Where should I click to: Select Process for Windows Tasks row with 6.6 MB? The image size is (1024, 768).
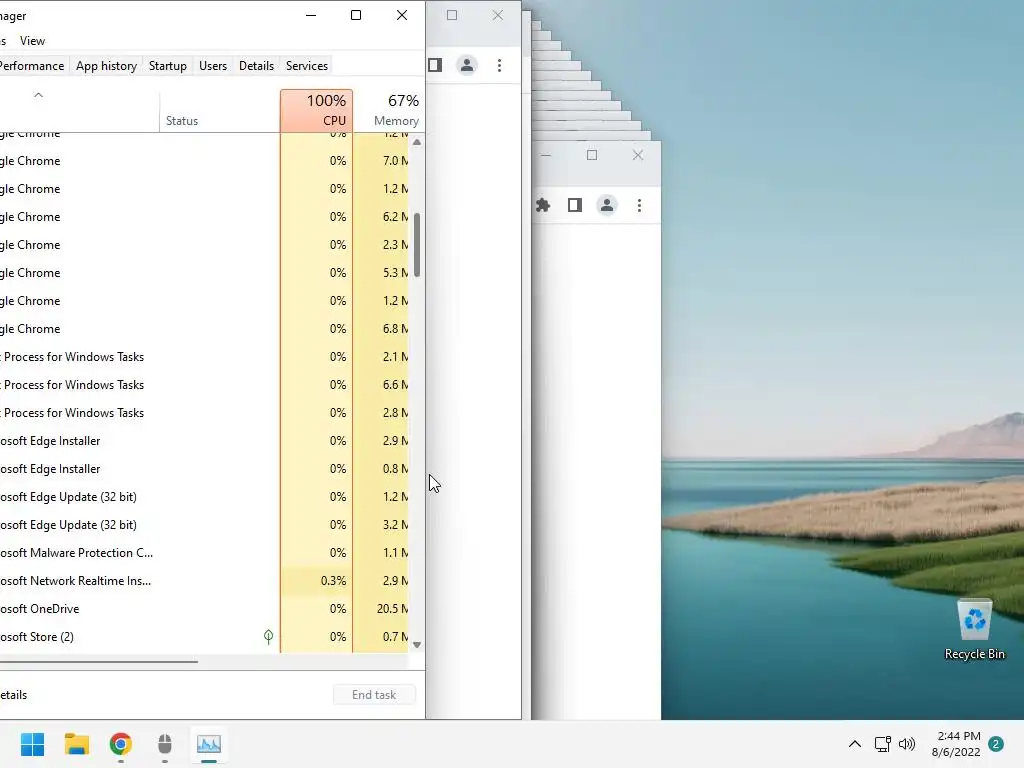[204, 385]
